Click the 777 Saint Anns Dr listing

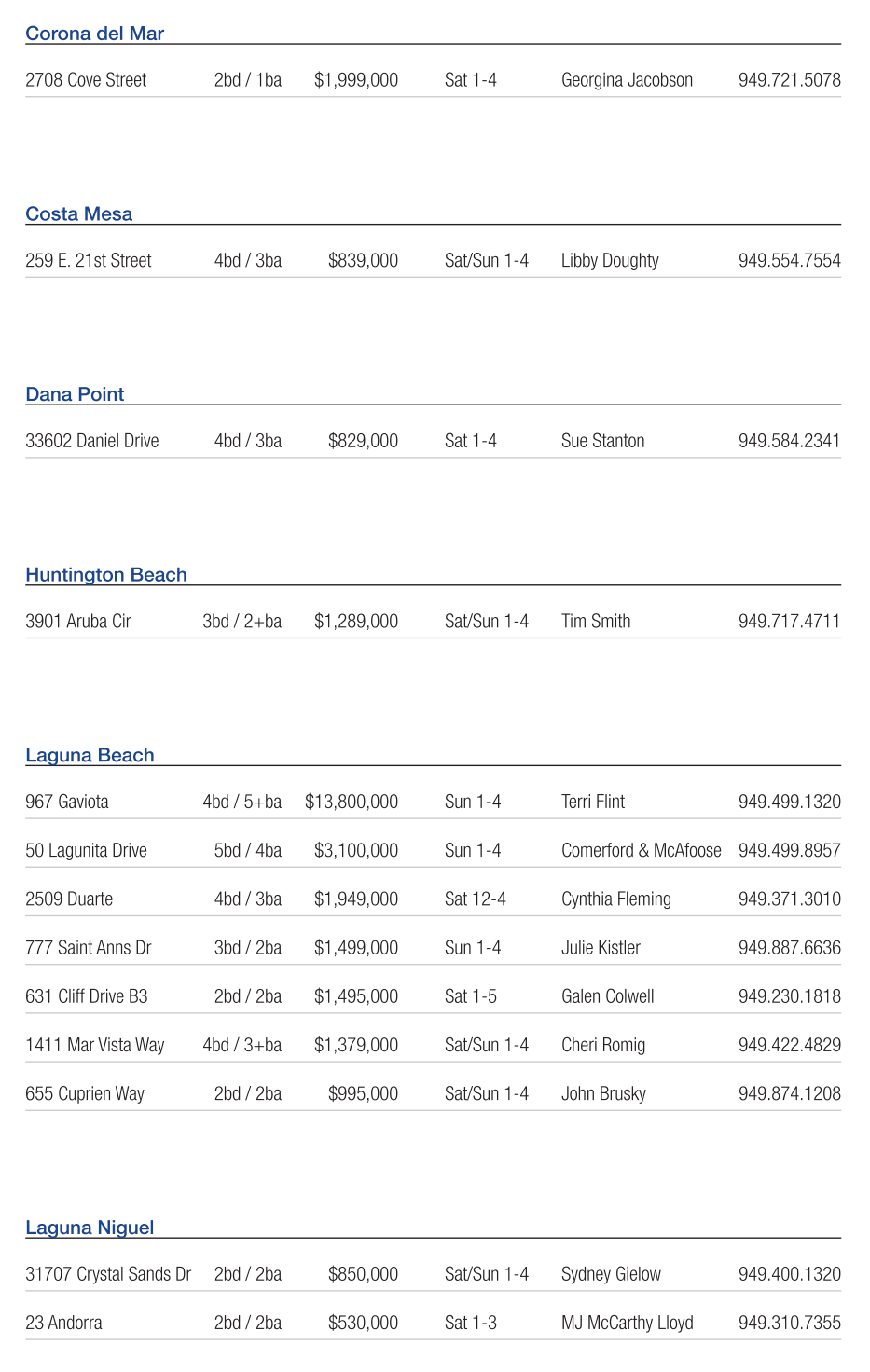(88, 948)
